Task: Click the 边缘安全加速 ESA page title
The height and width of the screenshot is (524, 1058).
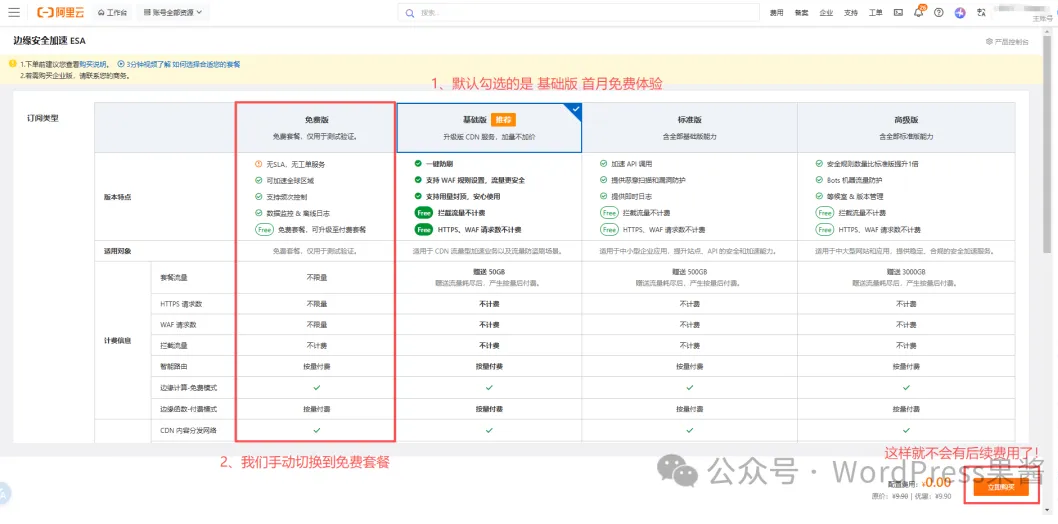Action: pyautogui.click(x=49, y=41)
